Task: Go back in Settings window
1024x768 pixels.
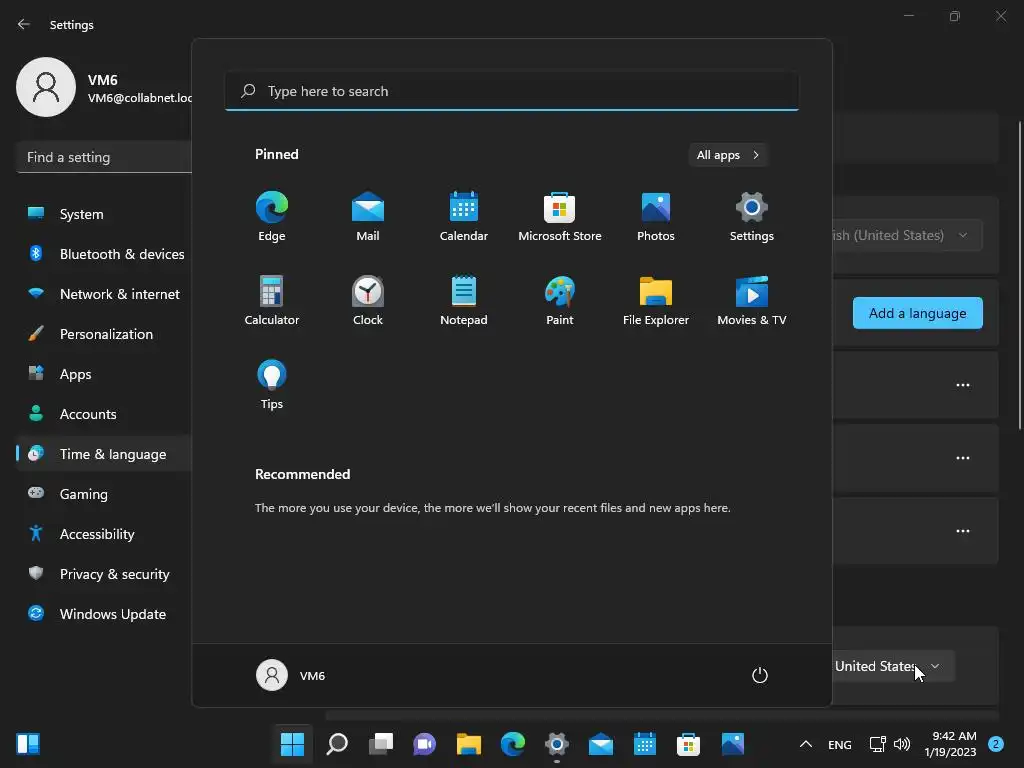Action: tap(24, 24)
